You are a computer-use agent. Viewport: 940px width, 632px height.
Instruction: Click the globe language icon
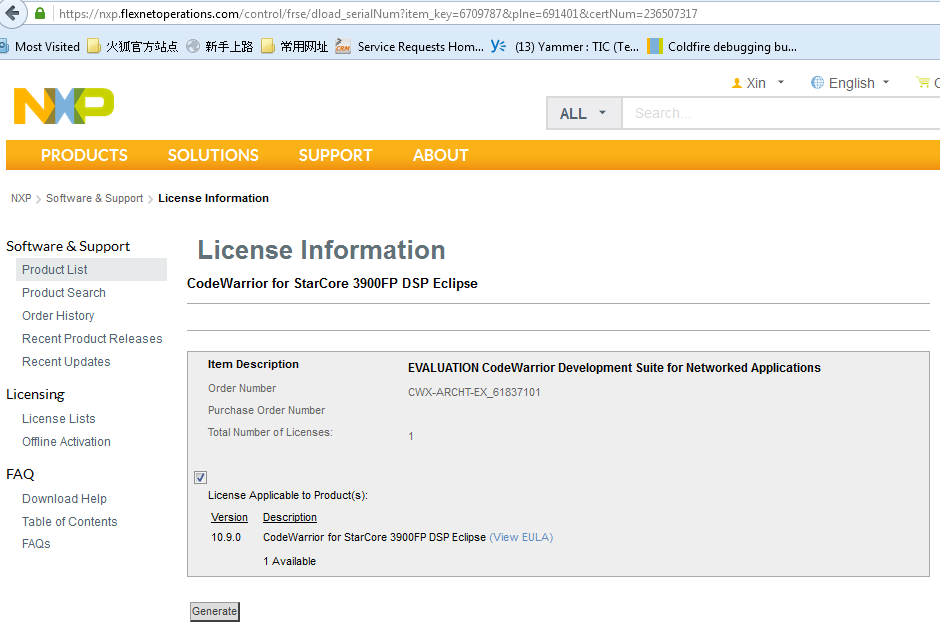pos(817,83)
